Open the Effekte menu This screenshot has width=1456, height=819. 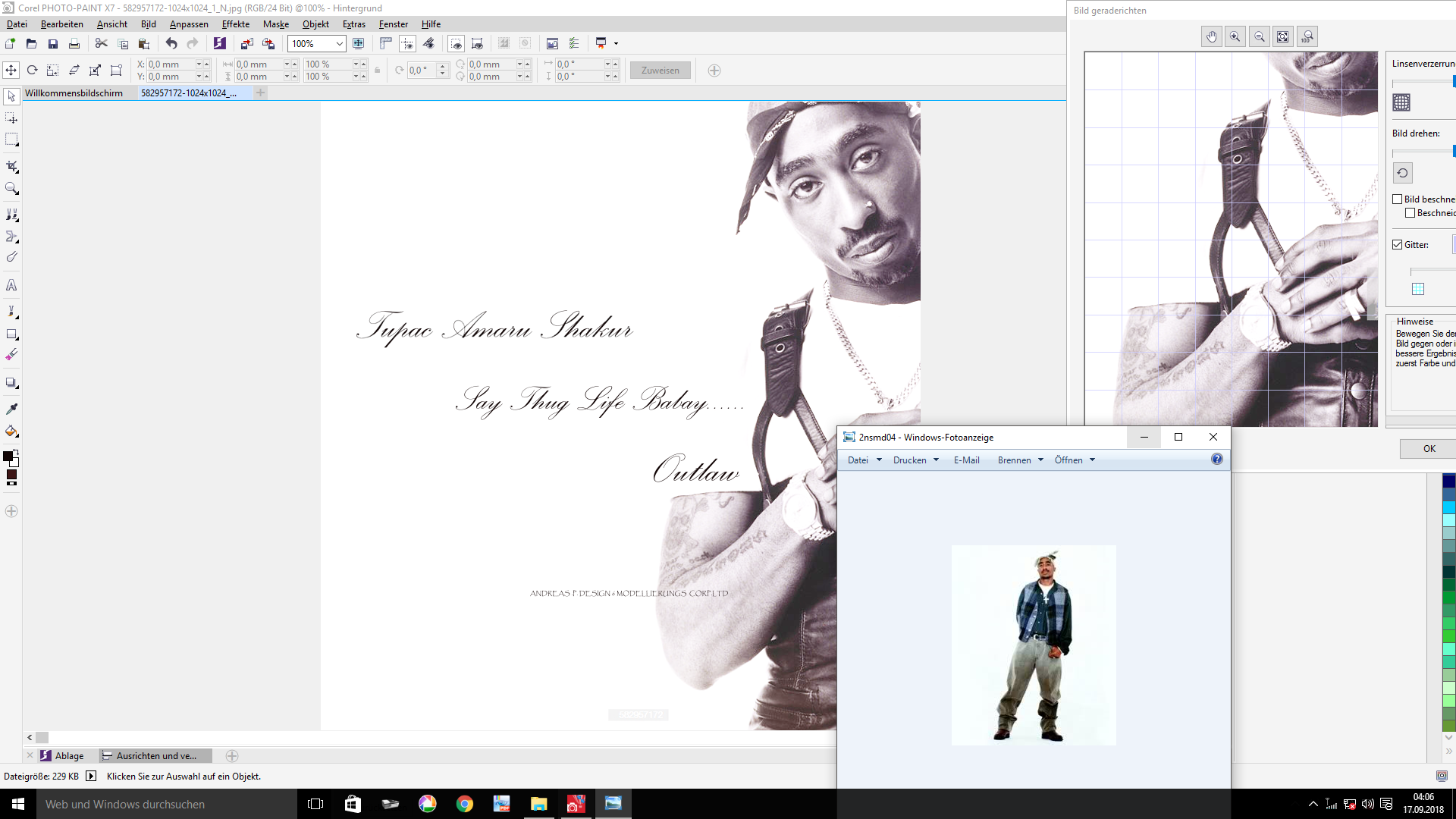click(x=235, y=24)
